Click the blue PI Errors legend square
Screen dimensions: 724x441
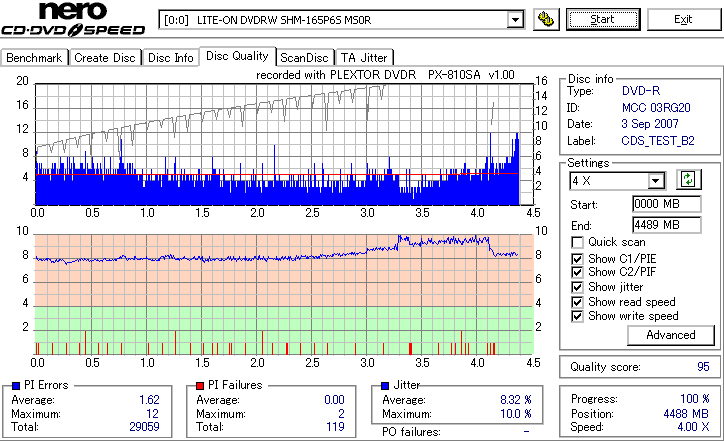click(16, 386)
